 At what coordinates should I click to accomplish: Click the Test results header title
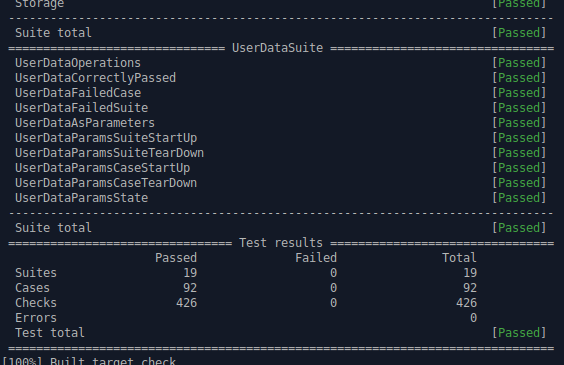click(281, 243)
